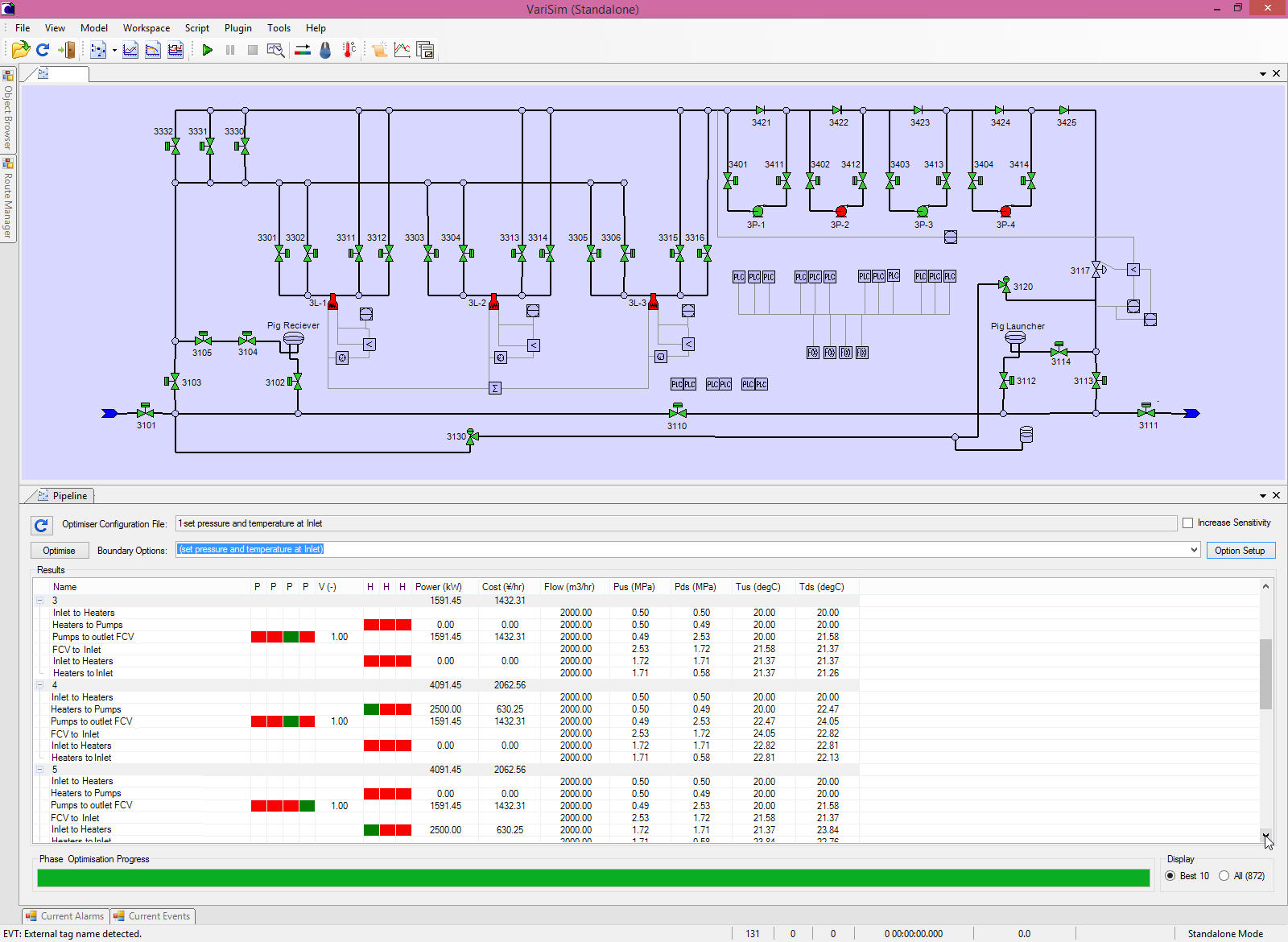Select the All (872) display option
Viewport: 1288px width, 942px height.
pyautogui.click(x=1224, y=876)
